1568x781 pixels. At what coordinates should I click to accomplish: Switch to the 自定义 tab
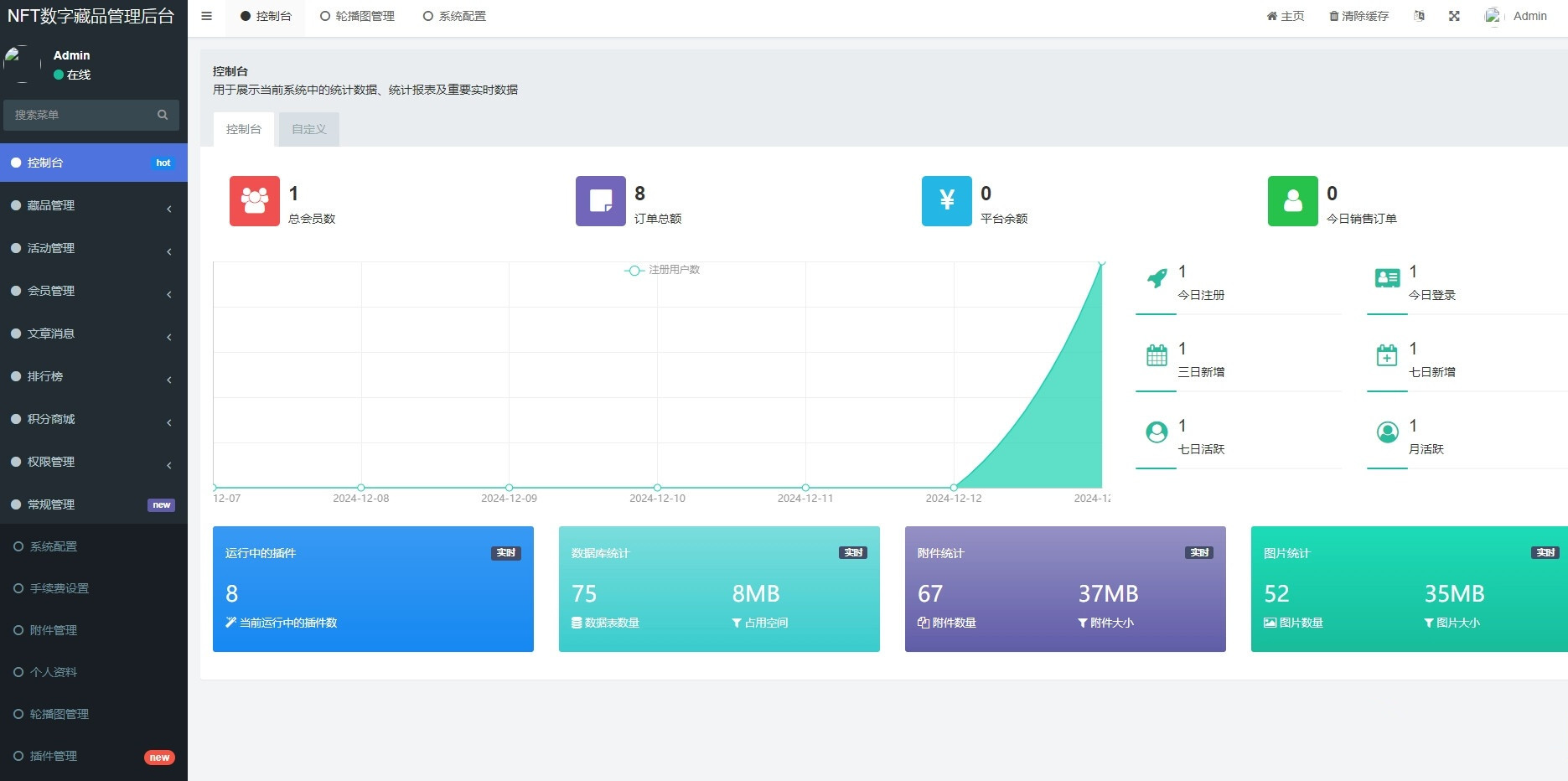[x=308, y=129]
